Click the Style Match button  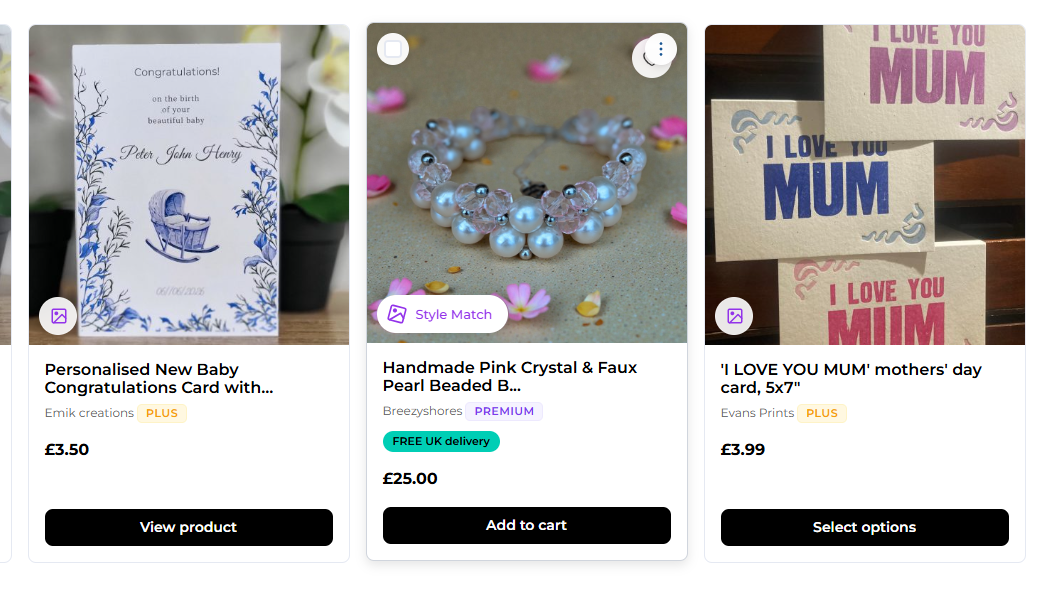coord(442,314)
